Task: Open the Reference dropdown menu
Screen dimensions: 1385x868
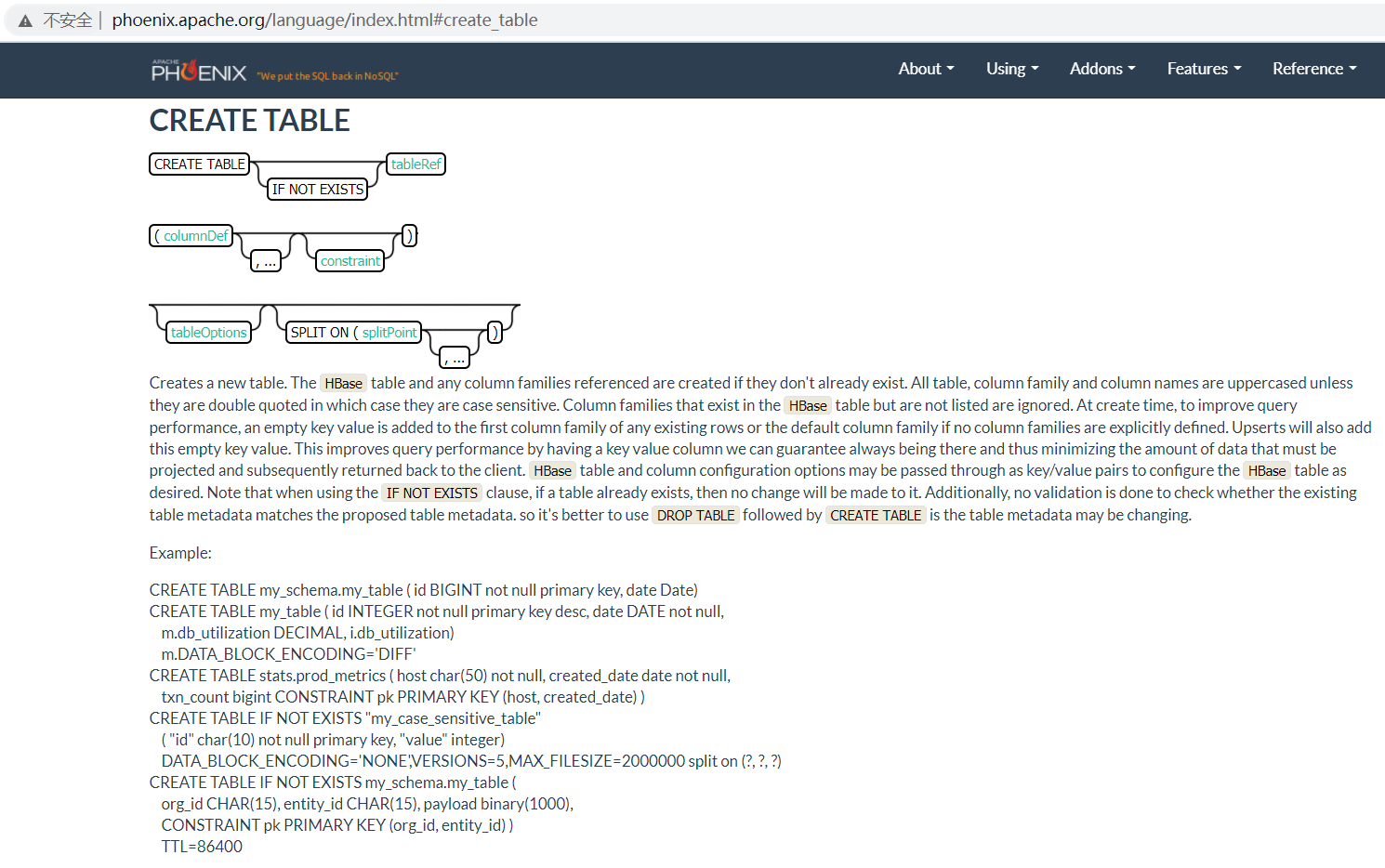Action: click(x=1314, y=69)
